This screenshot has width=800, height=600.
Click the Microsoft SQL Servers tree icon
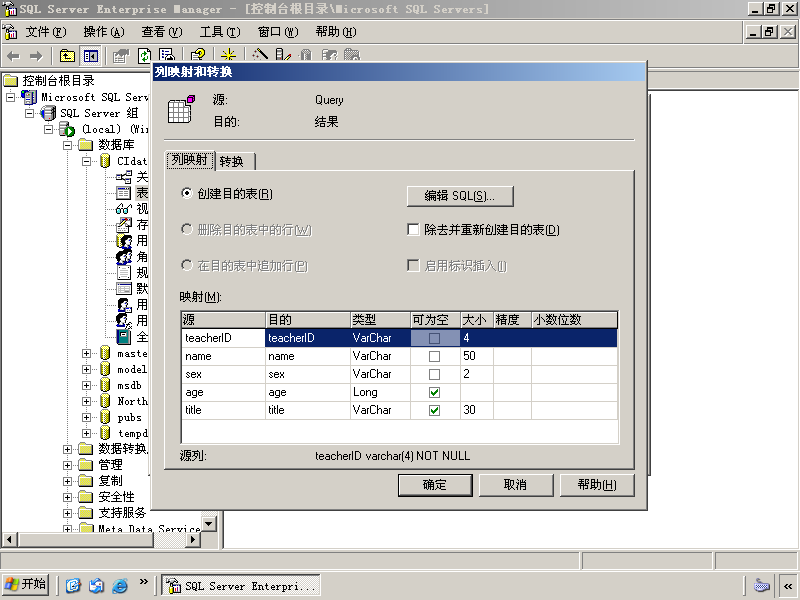[30, 97]
